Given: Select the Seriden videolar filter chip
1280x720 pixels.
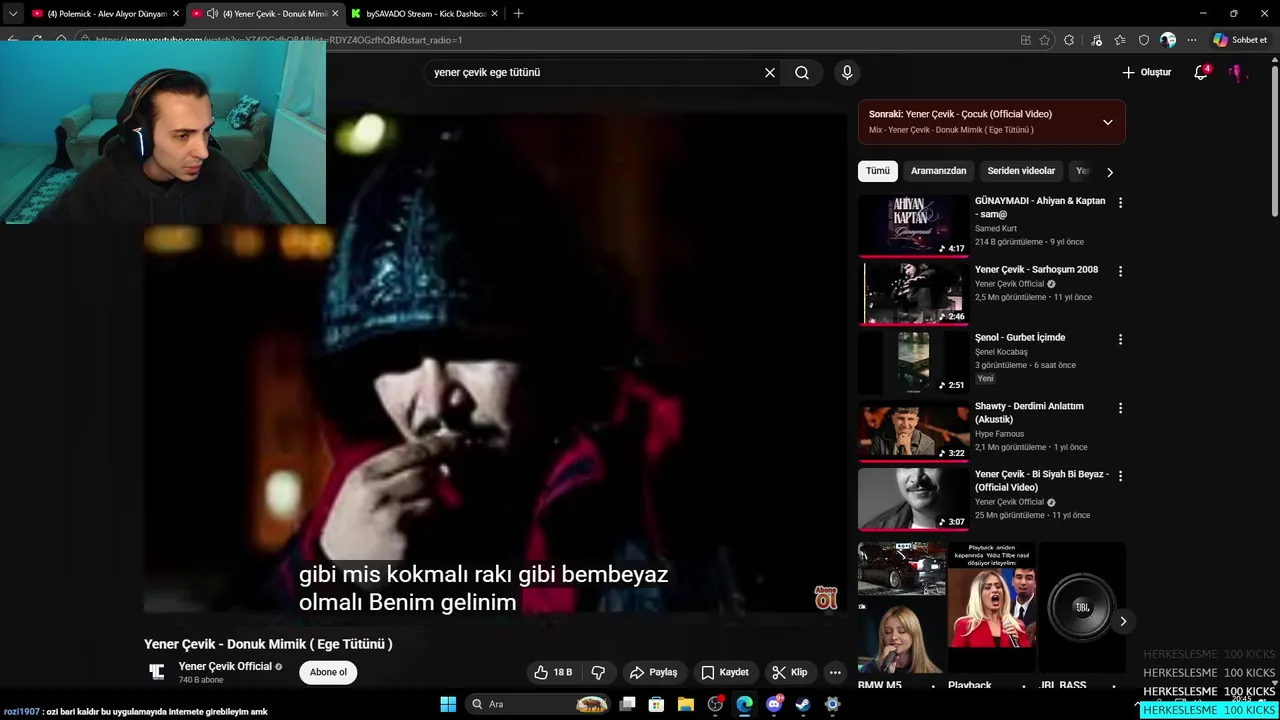Looking at the screenshot, I should tap(1021, 171).
